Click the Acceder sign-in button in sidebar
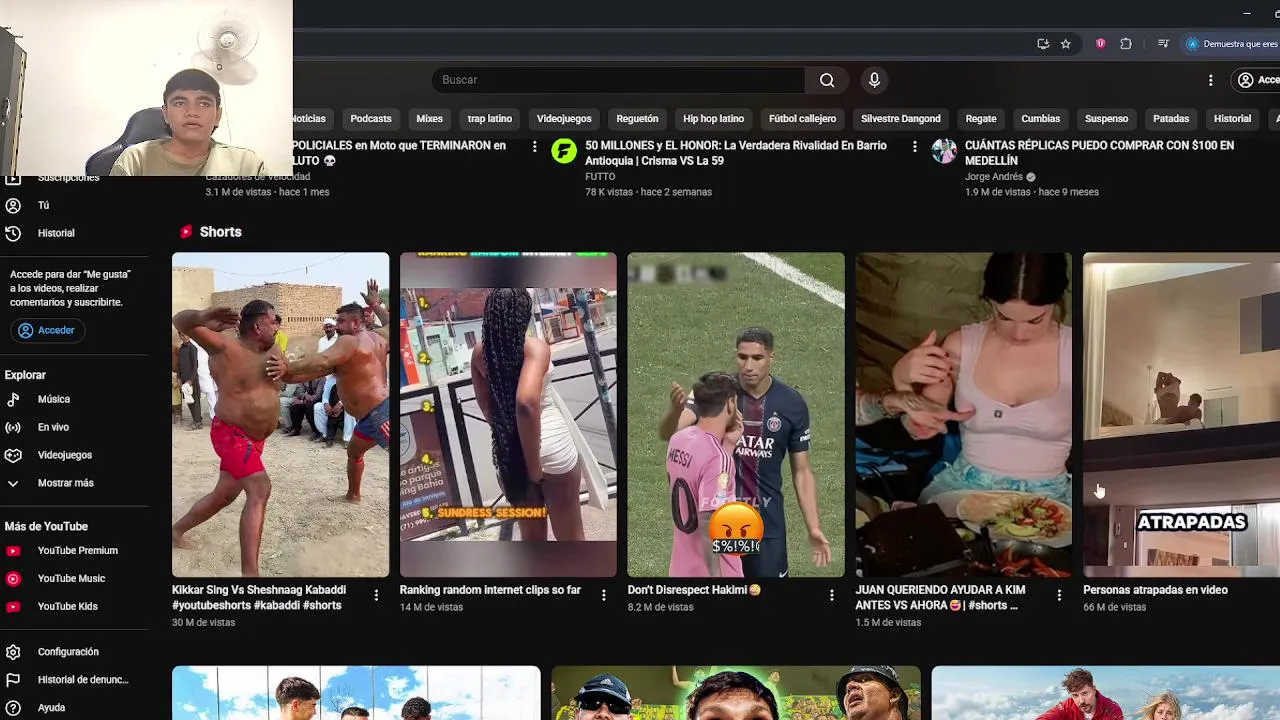This screenshot has height=720, width=1280. tap(47, 330)
